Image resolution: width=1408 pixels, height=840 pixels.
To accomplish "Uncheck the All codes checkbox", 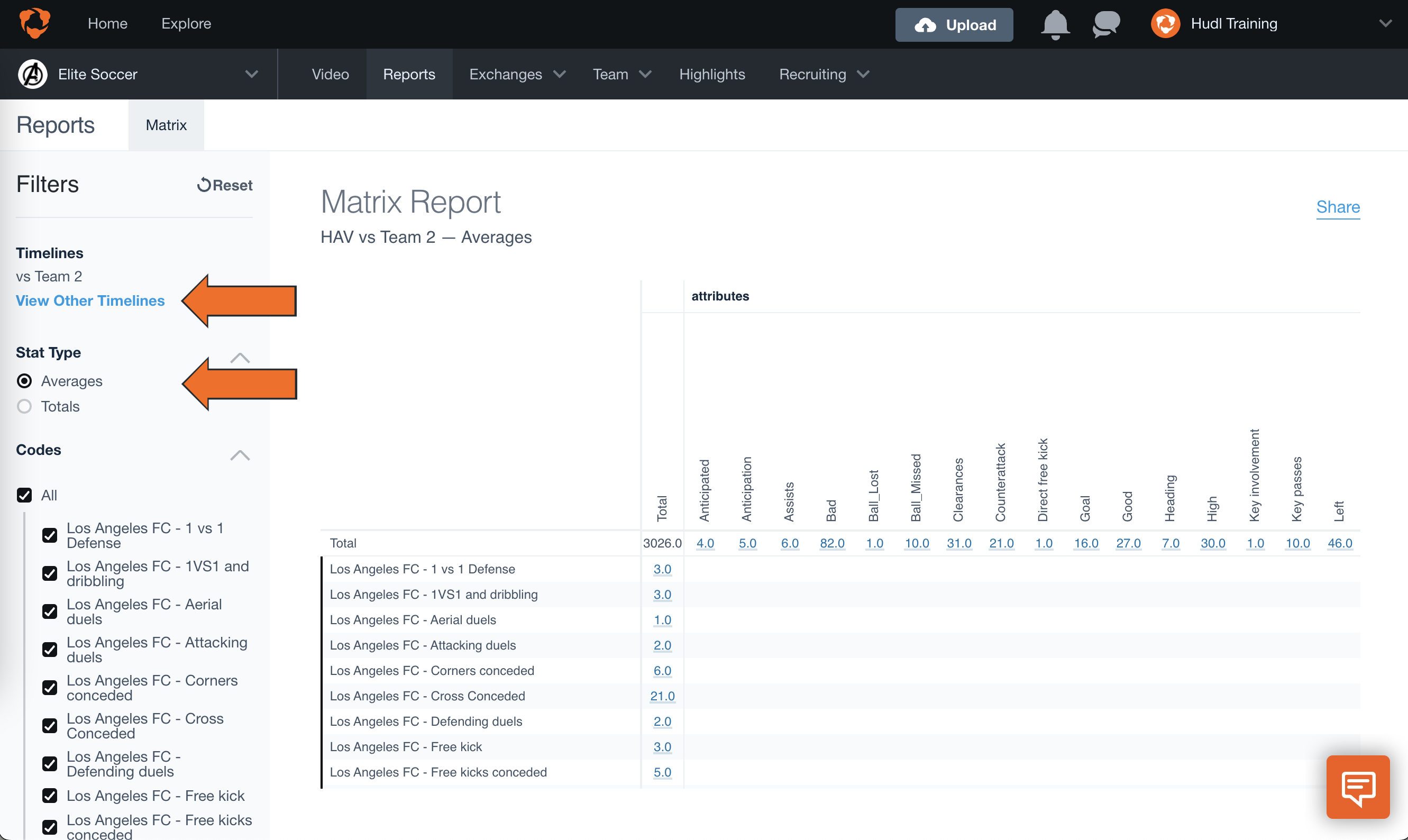I will (24, 495).
